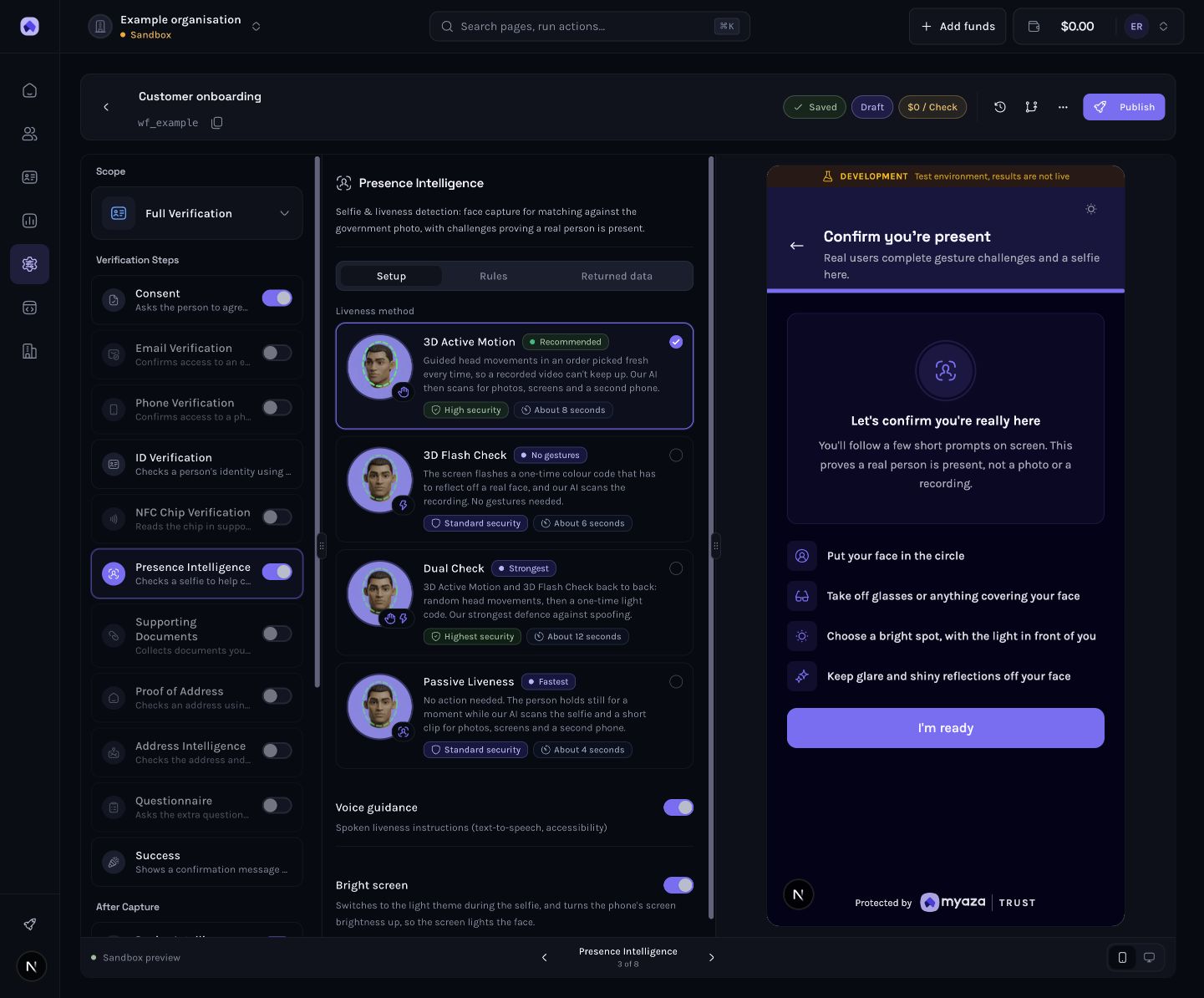
Task: Enable the Phone Verification toggle
Action: pos(277,408)
